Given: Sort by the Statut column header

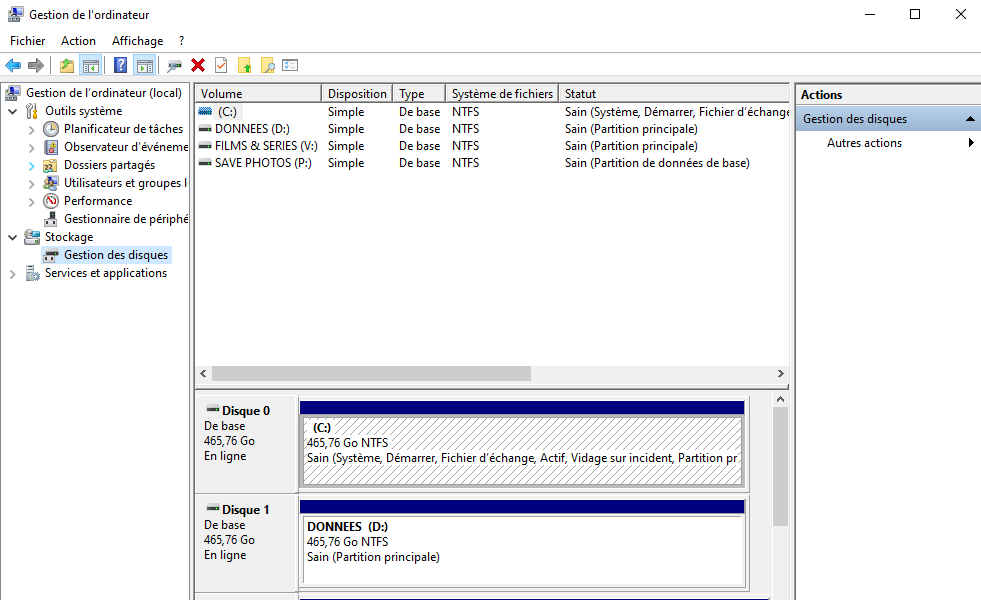Looking at the screenshot, I should pos(674,93).
